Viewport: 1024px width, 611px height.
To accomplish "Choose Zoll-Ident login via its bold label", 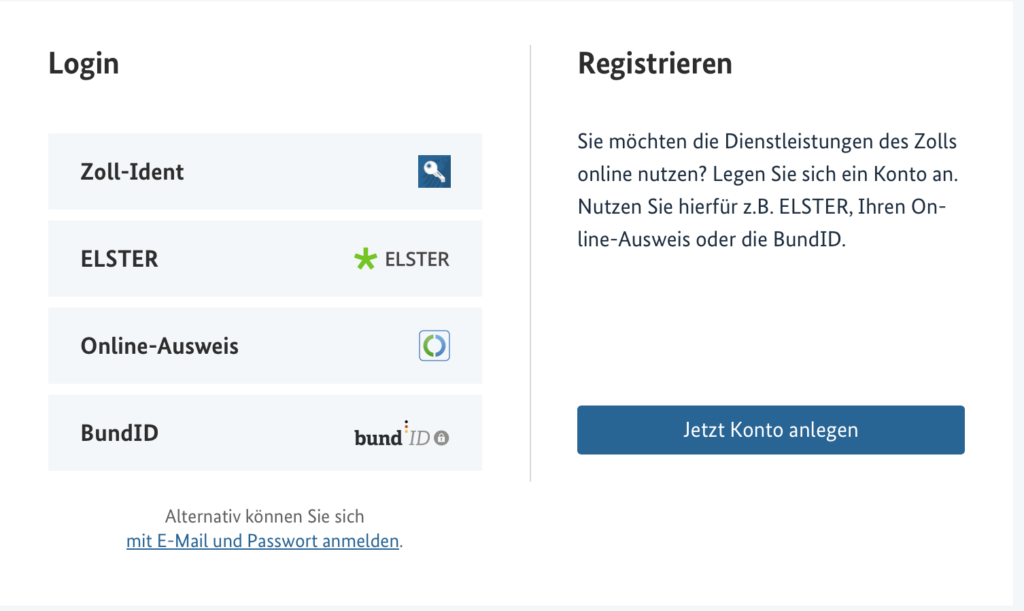I will click(132, 172).
